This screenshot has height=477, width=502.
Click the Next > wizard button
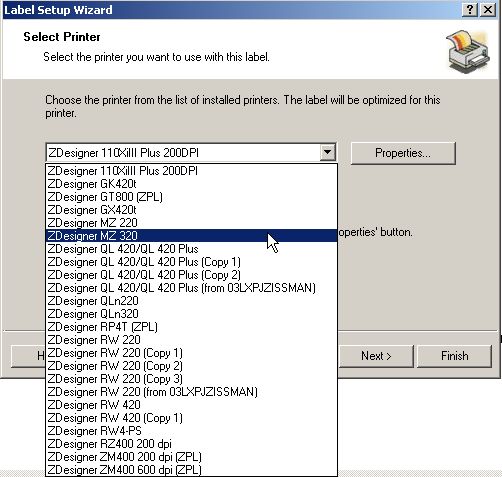376,356
